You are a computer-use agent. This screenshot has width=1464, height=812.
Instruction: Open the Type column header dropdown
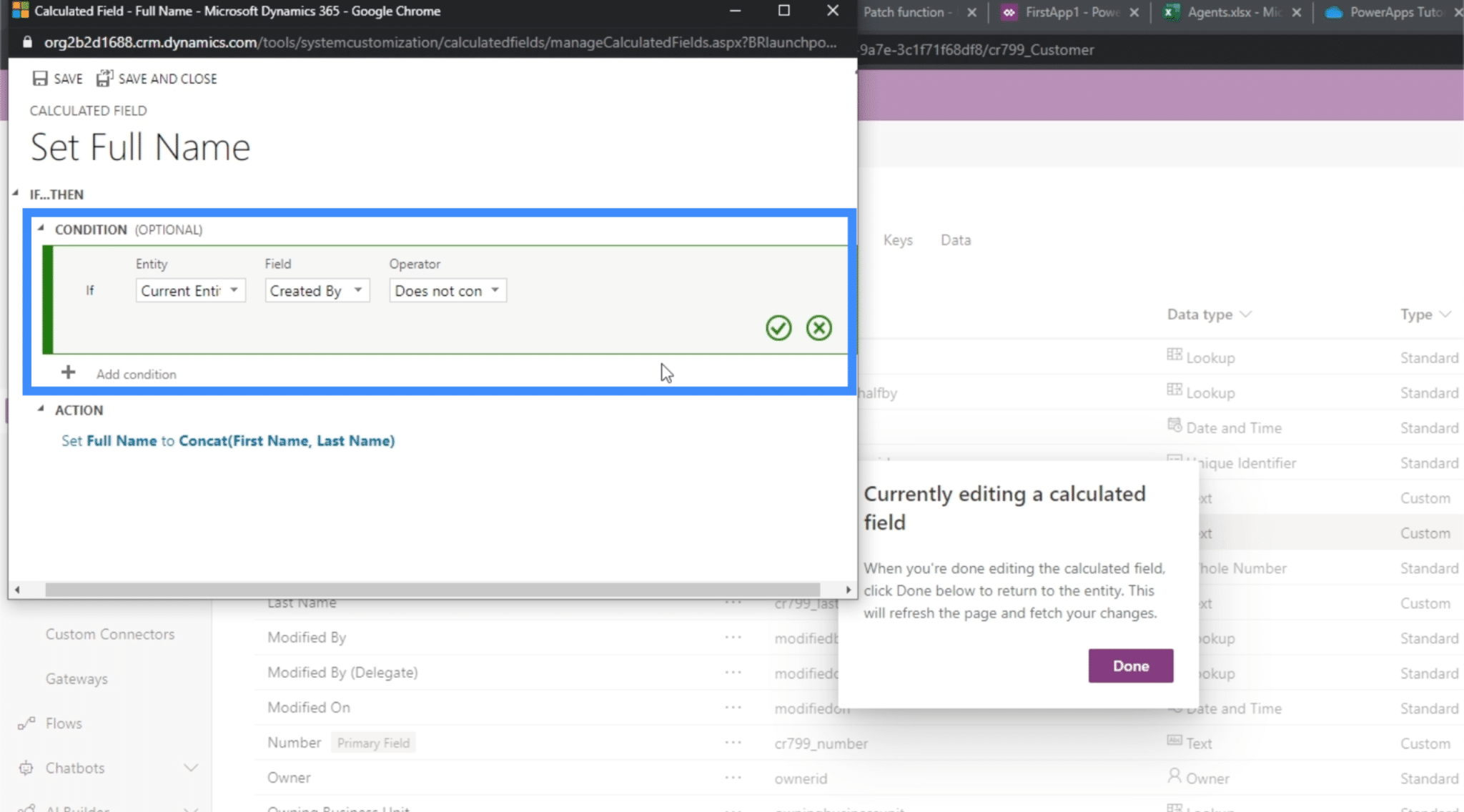1425,315
